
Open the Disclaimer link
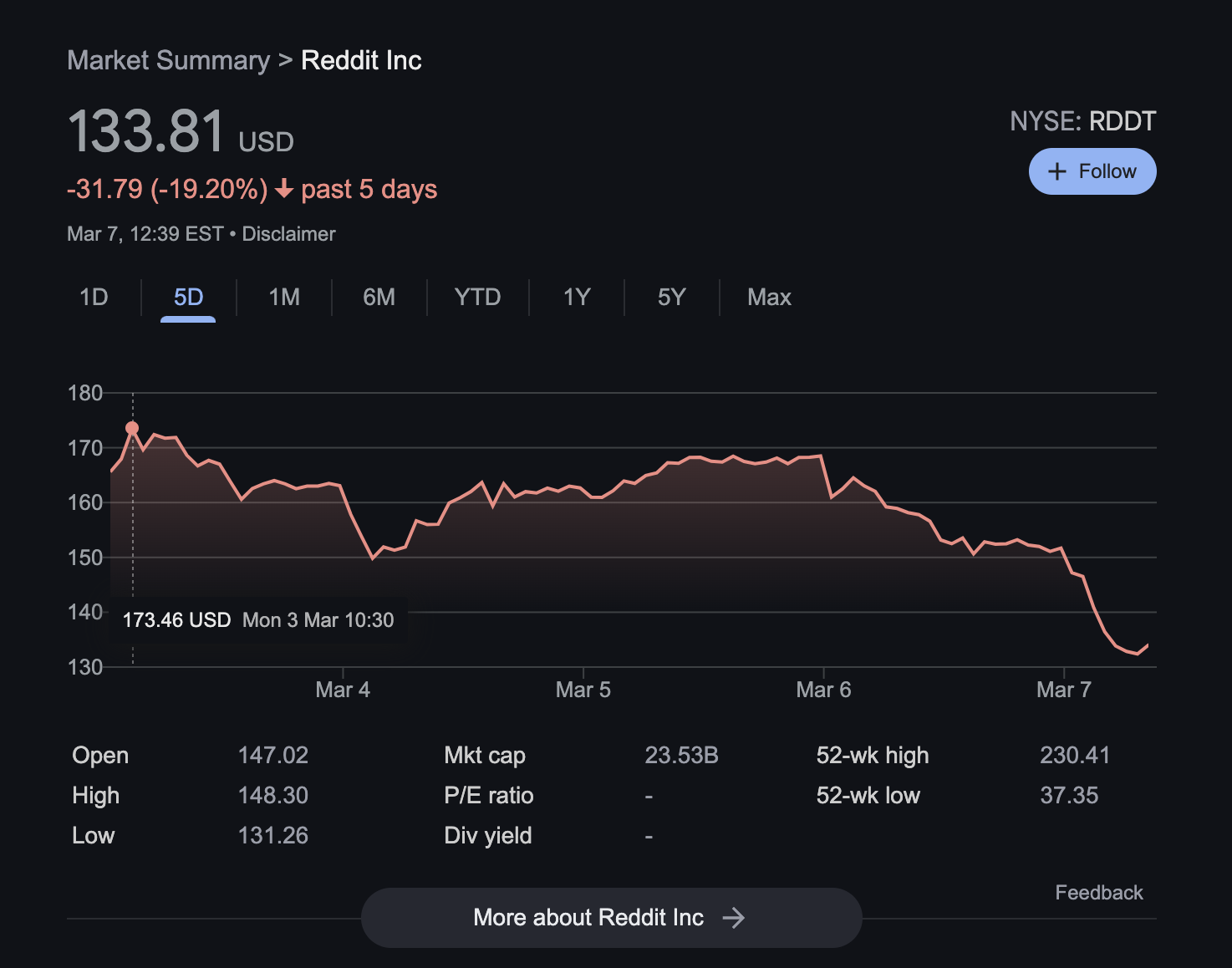pos(288,234)
